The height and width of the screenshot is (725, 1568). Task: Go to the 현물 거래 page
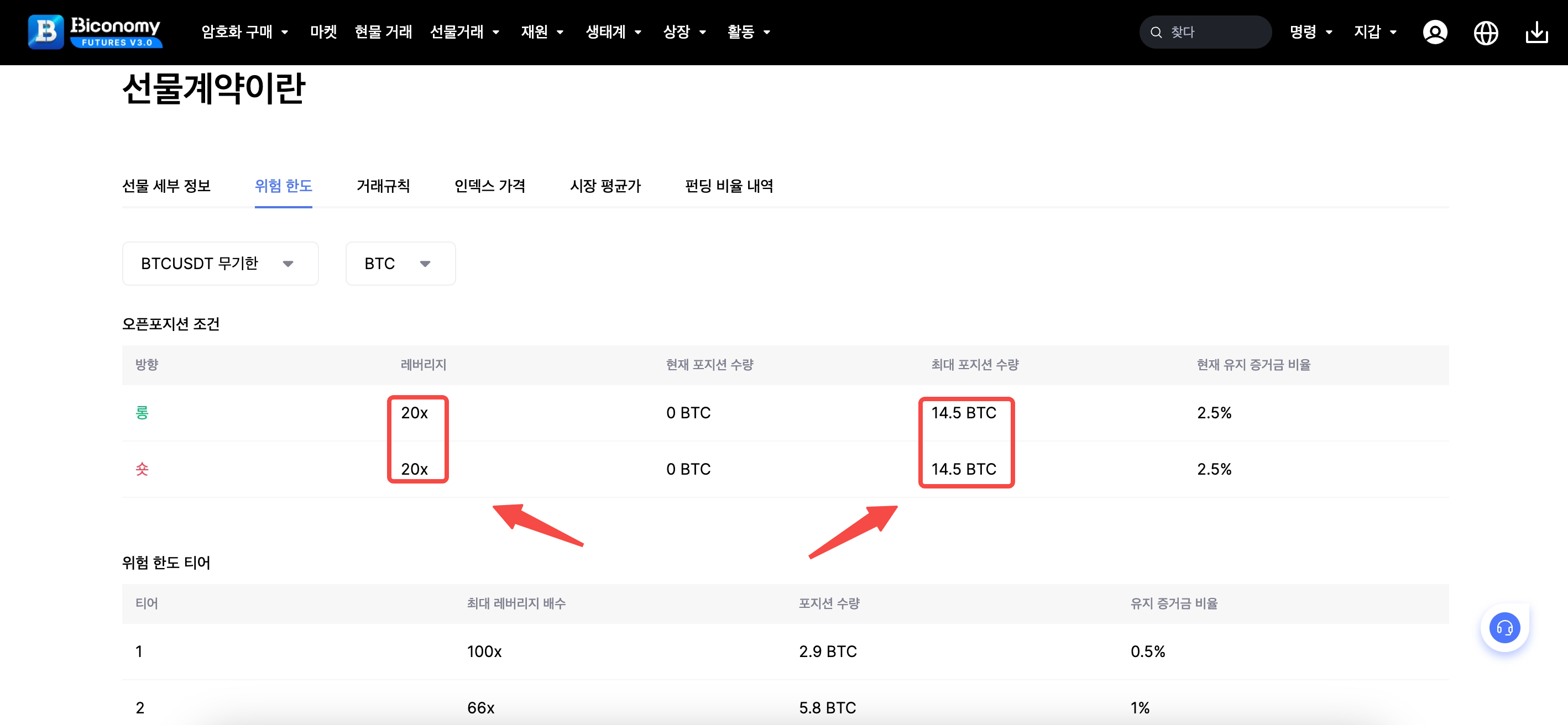click(384, 31)
